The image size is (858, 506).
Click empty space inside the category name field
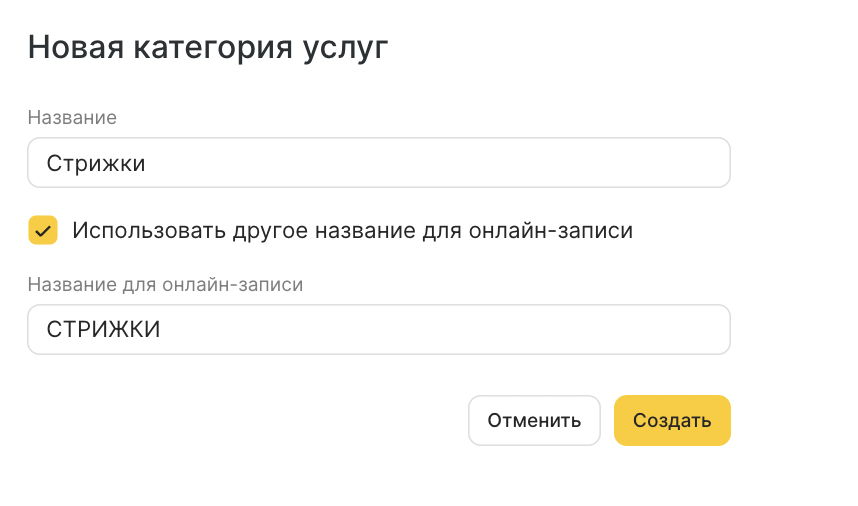pos(500,163)
